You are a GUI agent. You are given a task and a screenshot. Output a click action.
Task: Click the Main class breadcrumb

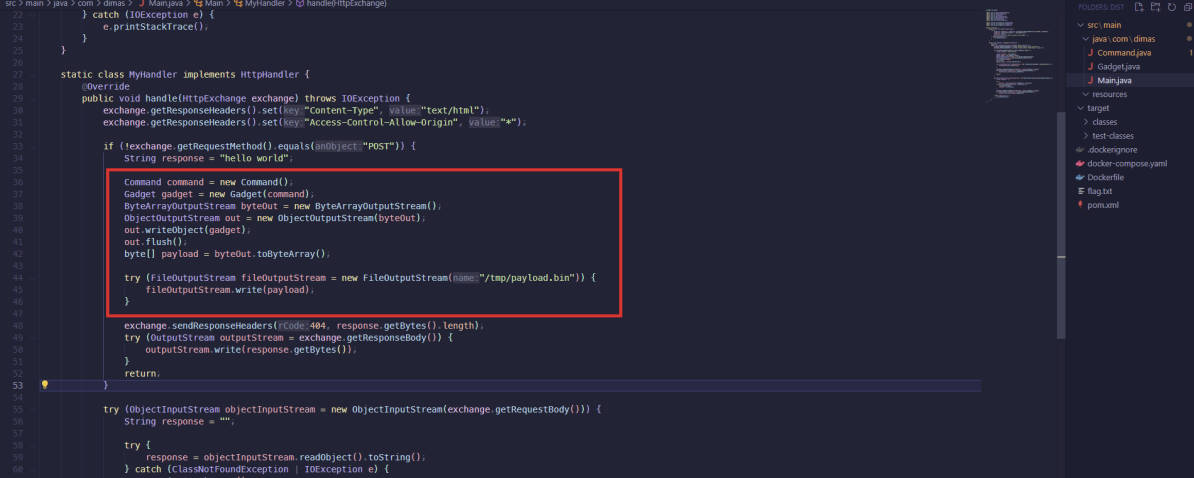tap(212, 4)
